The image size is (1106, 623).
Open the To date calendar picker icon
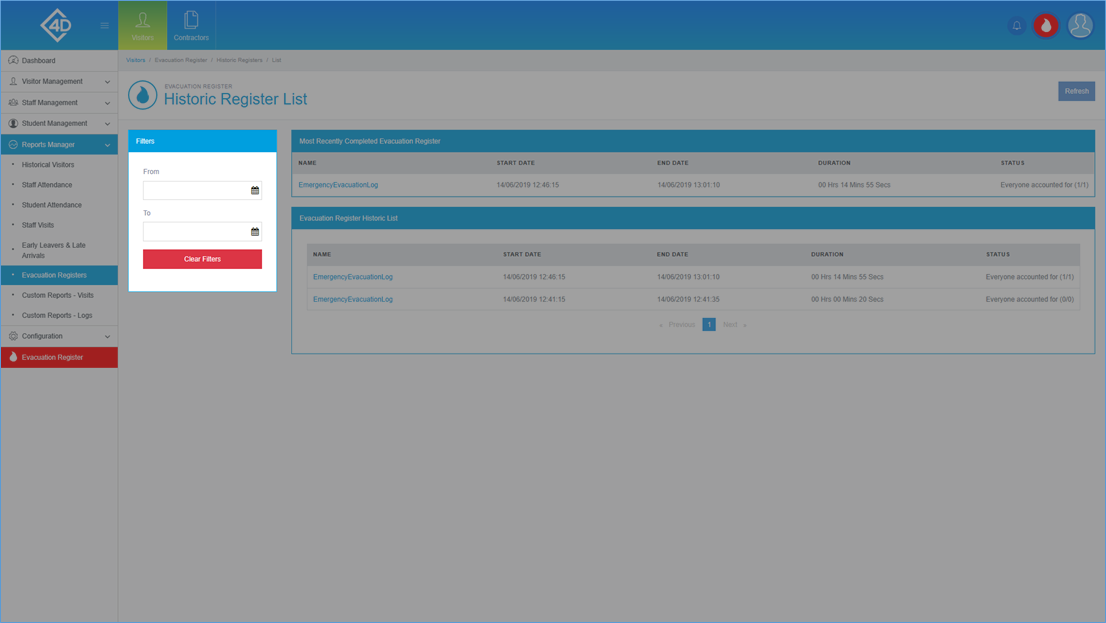pos(255,231)
